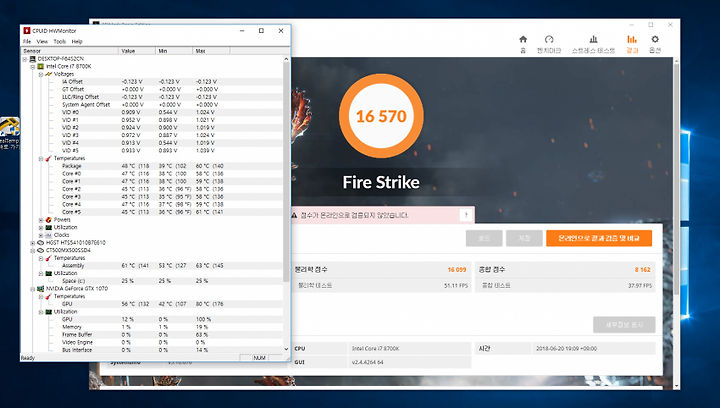Screen dimensions: 720x408
Task: Open the View menu in HWMonitor
Action: pyautogui.click(x=42, y=41)
